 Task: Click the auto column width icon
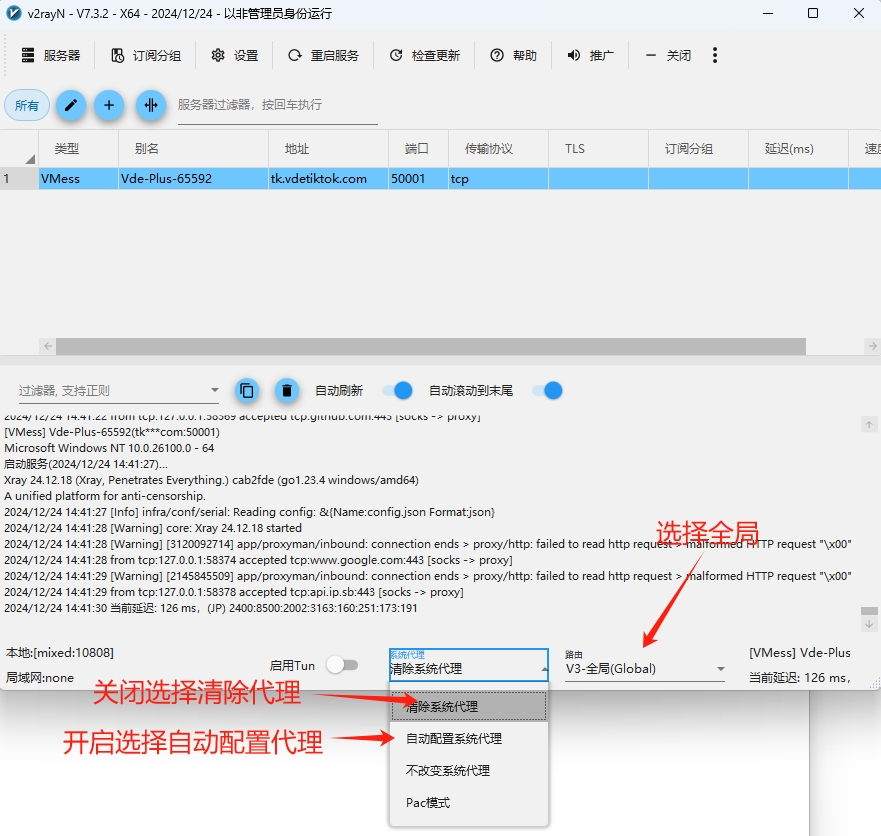click(150, 105)
